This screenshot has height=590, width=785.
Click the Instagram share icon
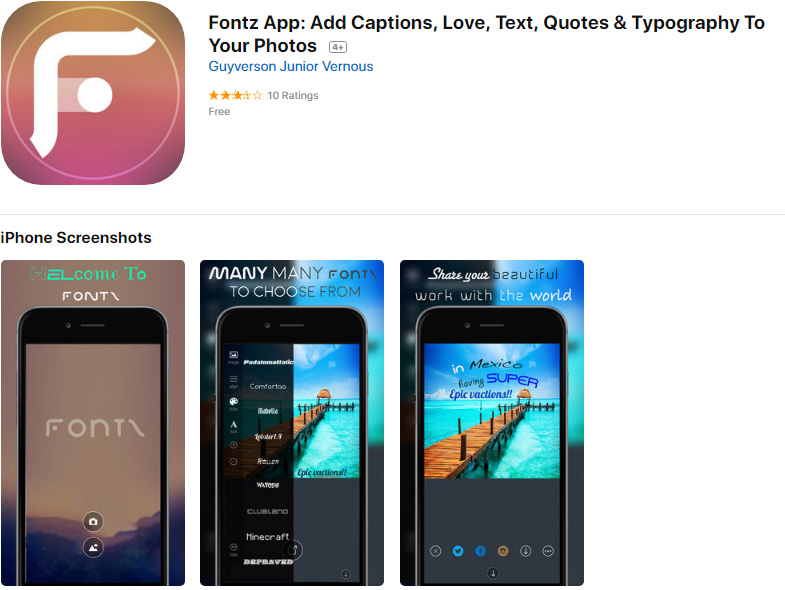[503, 551]
